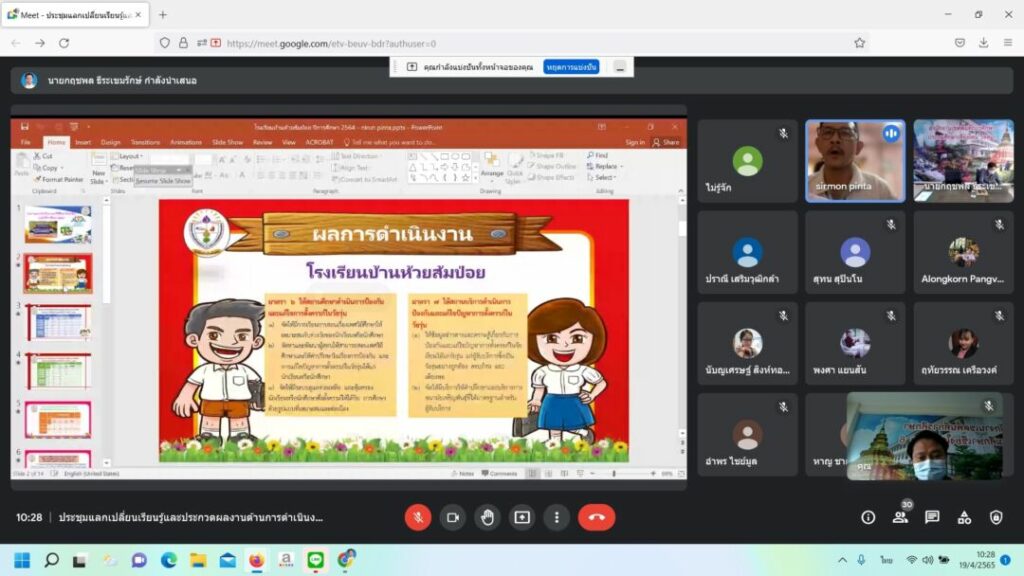Click Cut in PowerPoint clipboard group
The width and height of the screenshot is (1024, 576).
[44, 157]
